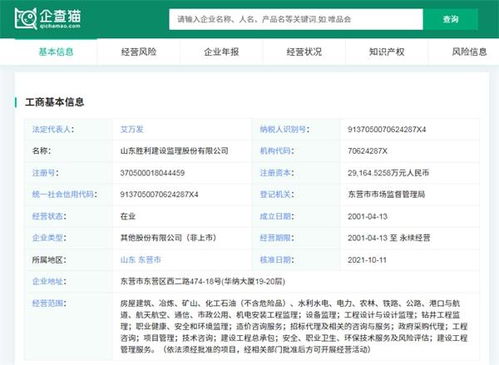Screen dimensions: 499x365
Task: Open the 山东 东营市 region link
Action: pos(140,260)
